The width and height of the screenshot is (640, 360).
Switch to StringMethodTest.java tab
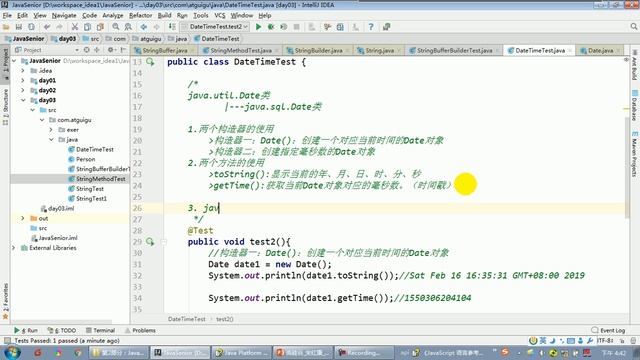coord(241,50)
